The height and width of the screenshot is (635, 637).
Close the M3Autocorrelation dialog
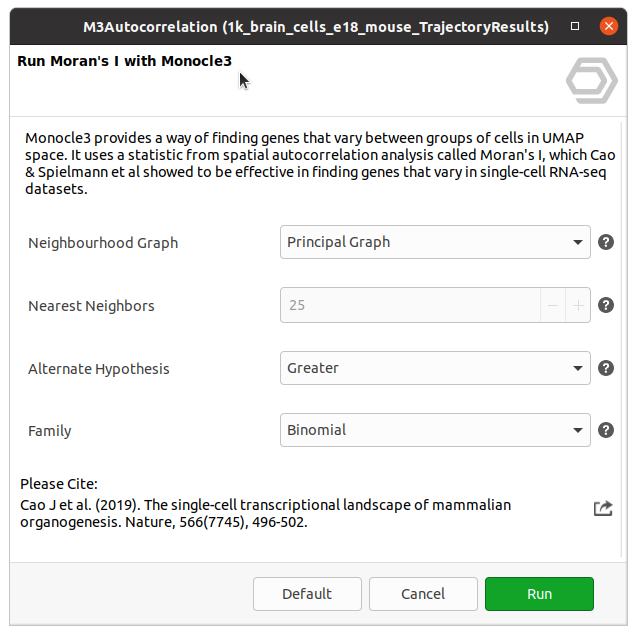point(606,25)
